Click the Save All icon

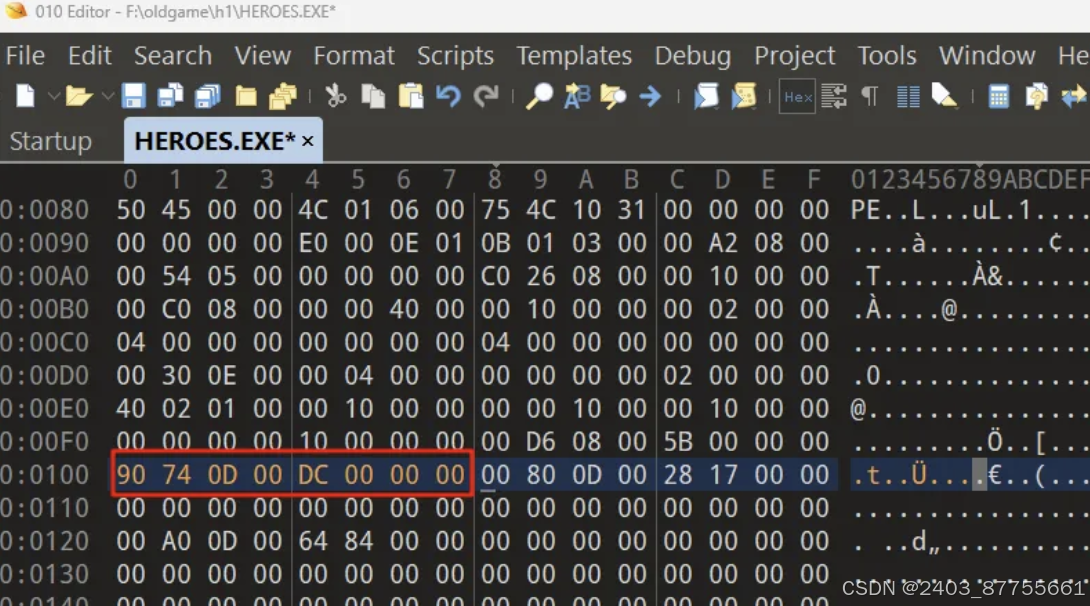(208, 96)
